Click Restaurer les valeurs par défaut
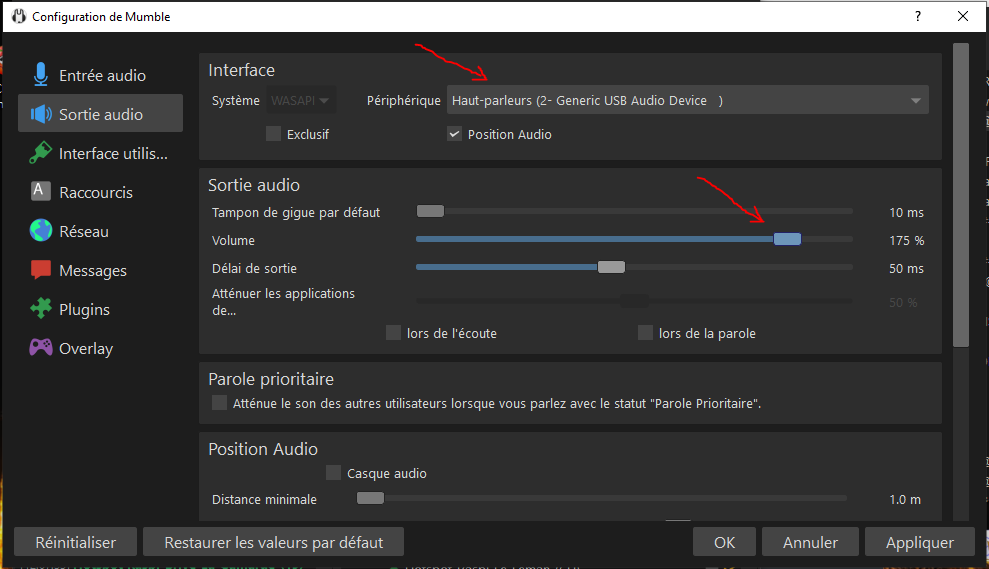Screen dimensions: 989x569 (x=273, y=543)
